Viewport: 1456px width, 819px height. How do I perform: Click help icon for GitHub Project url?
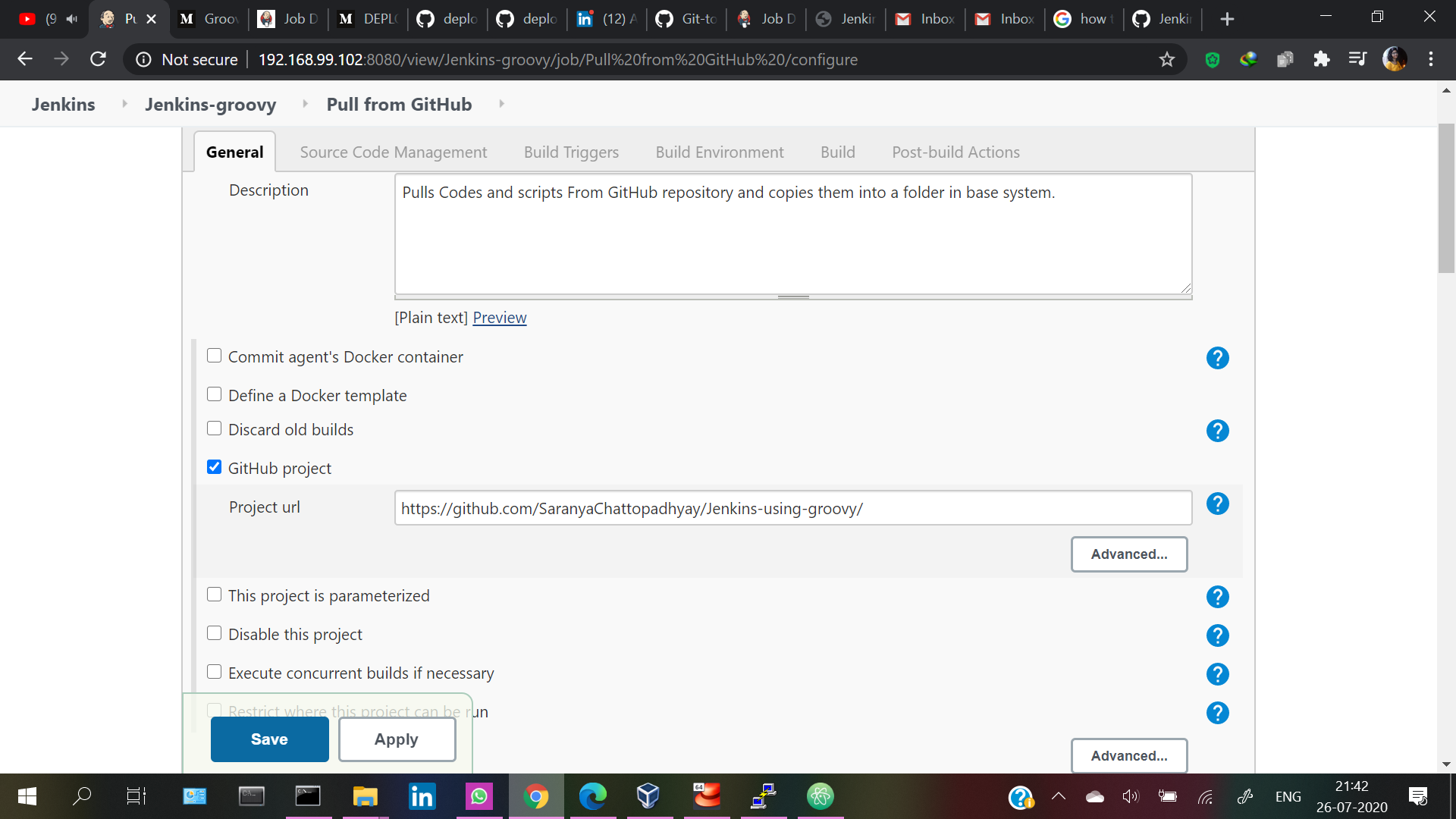pos(1217,504)
